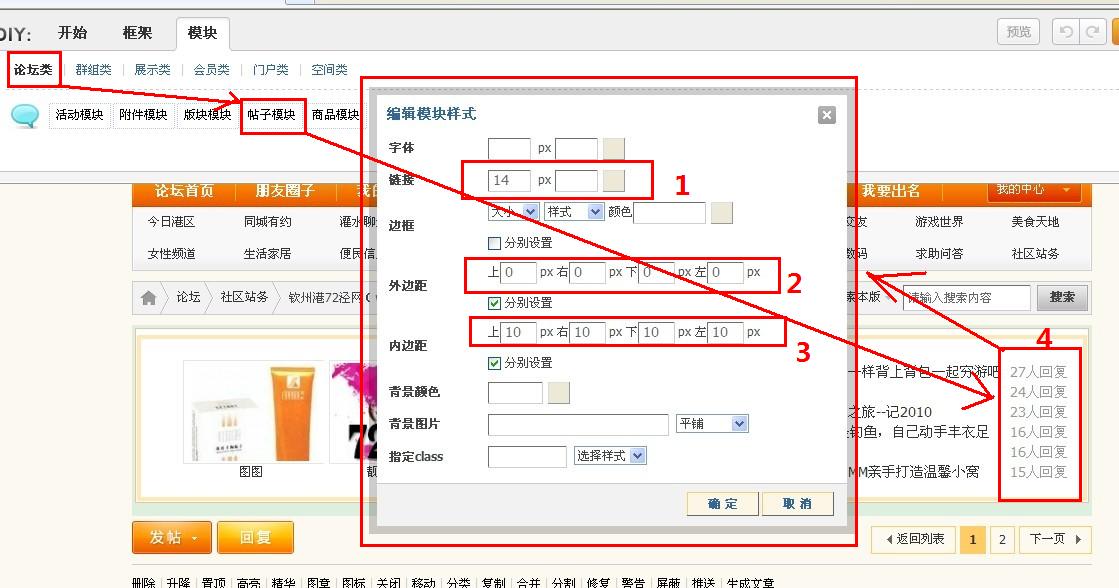Click the speech bubble forum icon
The height and width of the screenshot is (588, 1119).
25,116
